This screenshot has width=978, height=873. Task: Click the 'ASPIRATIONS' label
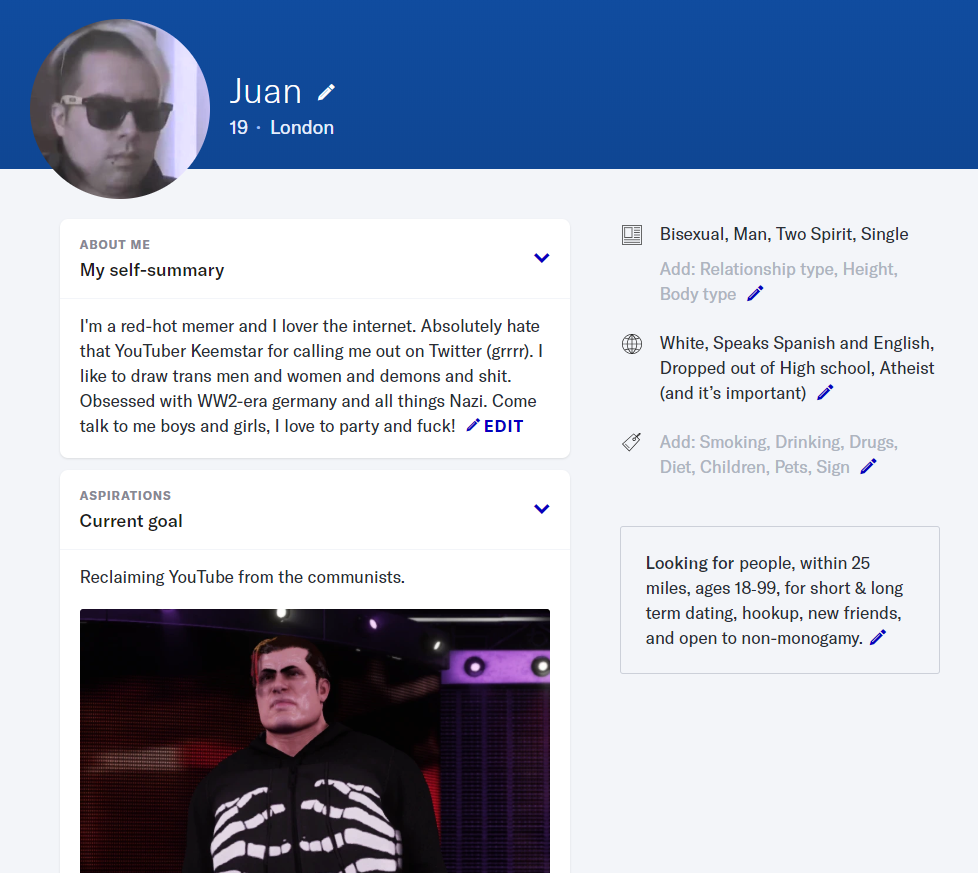click(125, 496)
